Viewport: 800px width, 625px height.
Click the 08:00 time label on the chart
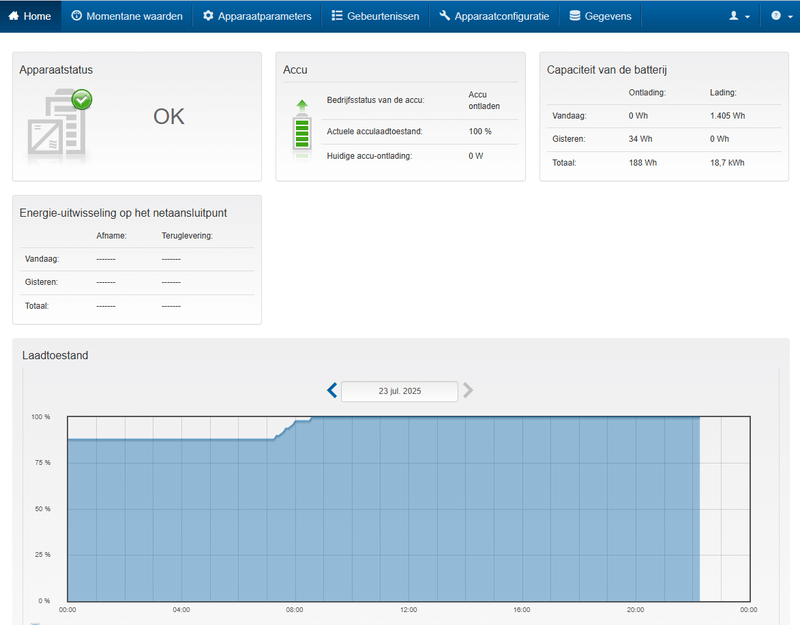pyautogui.click(x=294, y=610)
